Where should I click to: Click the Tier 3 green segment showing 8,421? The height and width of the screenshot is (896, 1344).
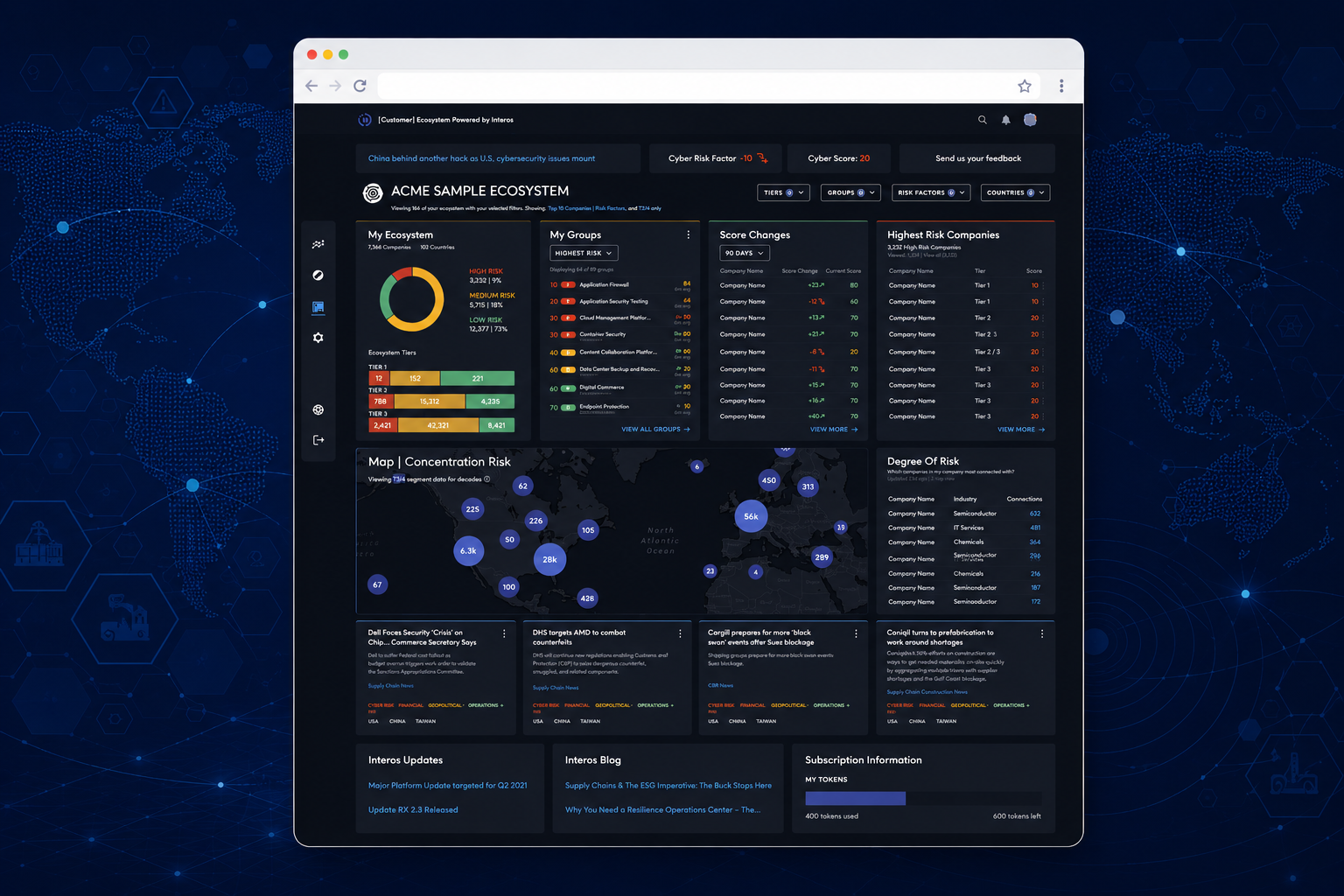497,425
